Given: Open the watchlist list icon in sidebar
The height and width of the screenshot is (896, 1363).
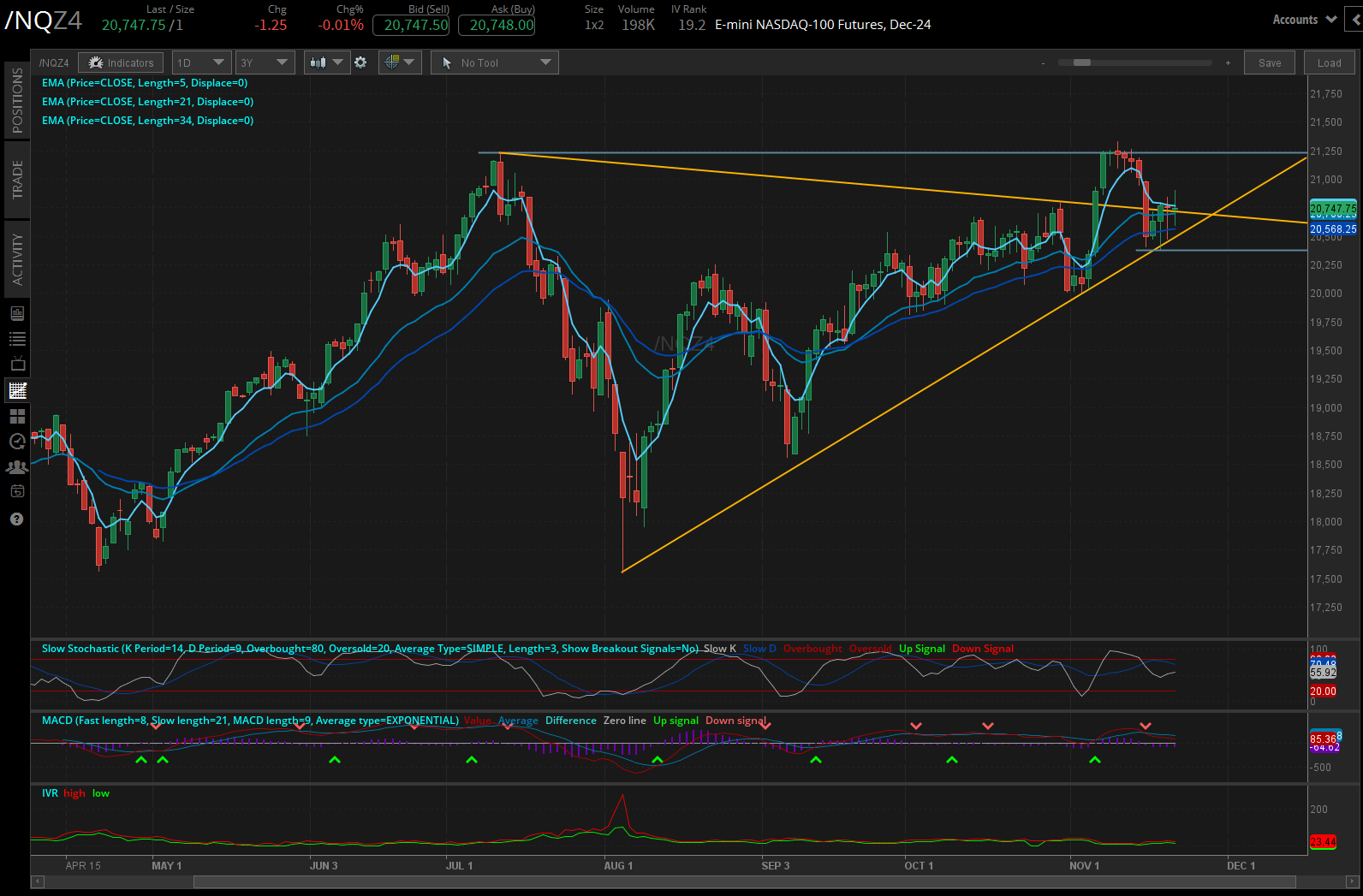Looking at the screenshot, I should pos(17,339).
